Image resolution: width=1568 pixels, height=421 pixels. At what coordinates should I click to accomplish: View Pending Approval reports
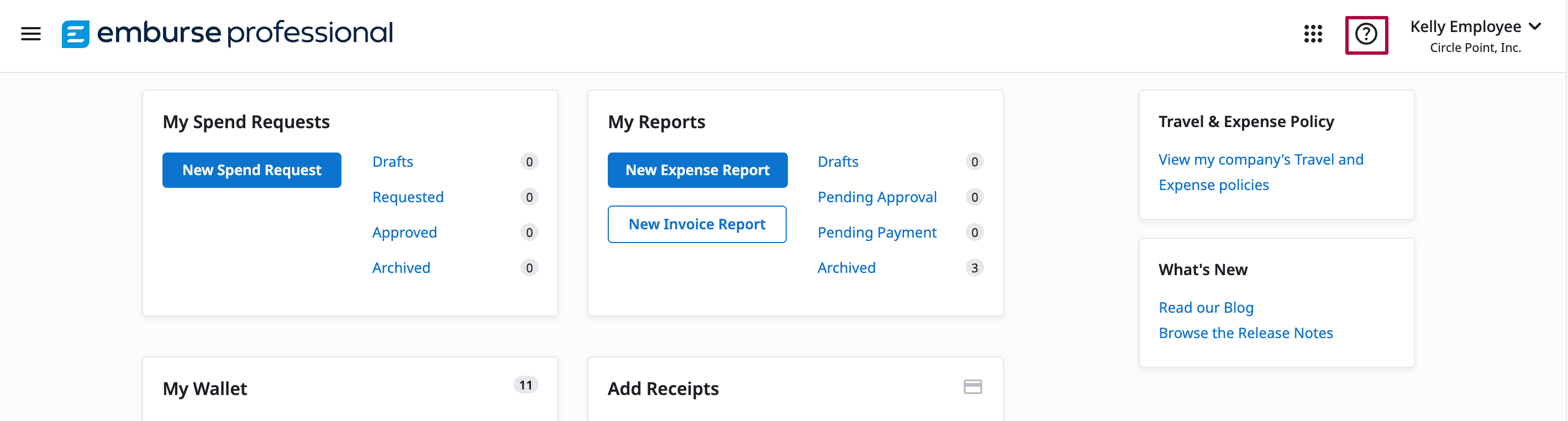[x=876, y=197]
